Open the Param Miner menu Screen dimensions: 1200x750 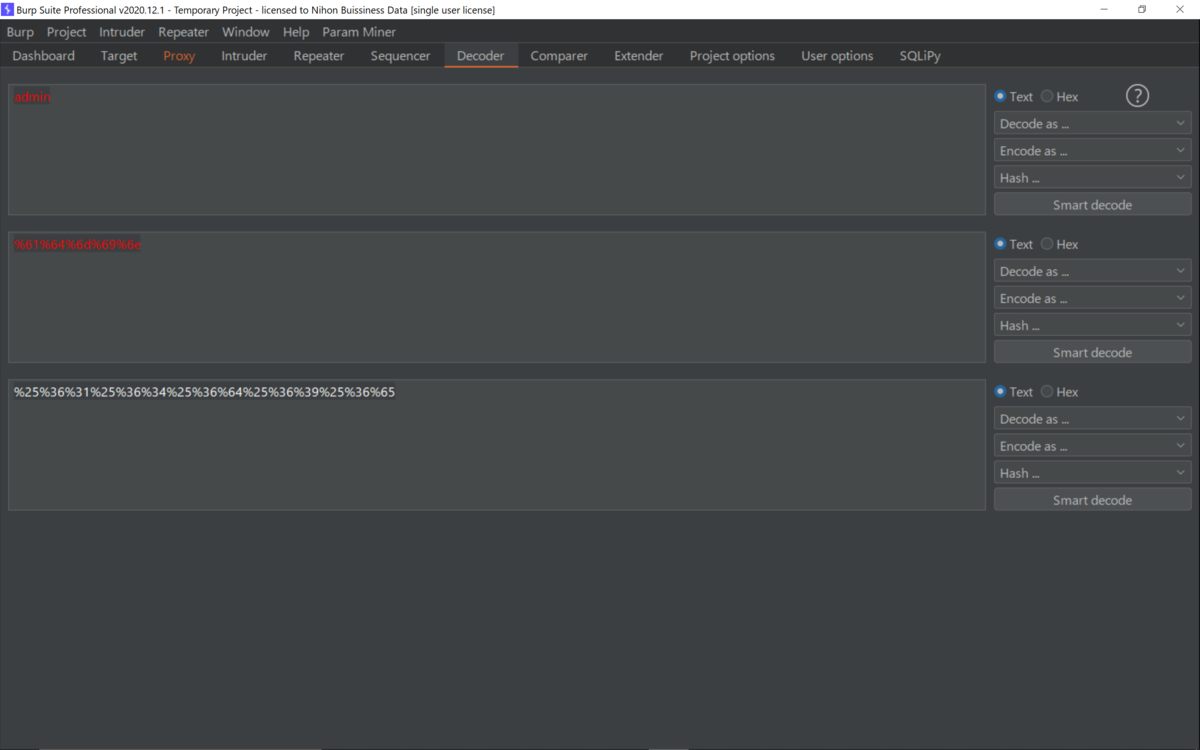(359, 32)
